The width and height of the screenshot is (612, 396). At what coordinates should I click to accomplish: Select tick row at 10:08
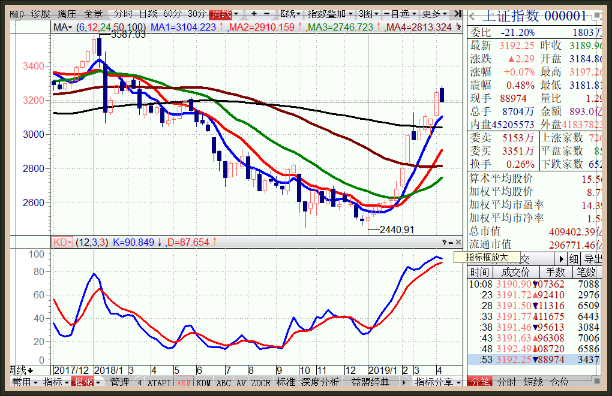(534, 284)
